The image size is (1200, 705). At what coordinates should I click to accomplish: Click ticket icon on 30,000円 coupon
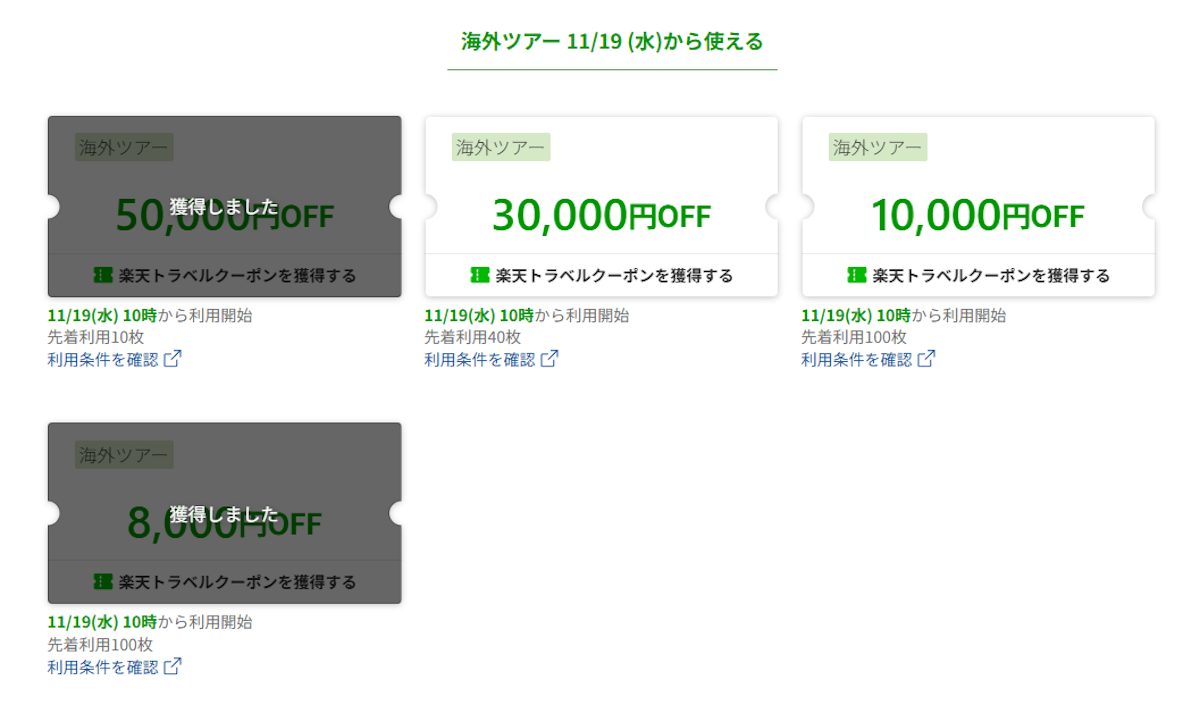(x=480, y=275)
